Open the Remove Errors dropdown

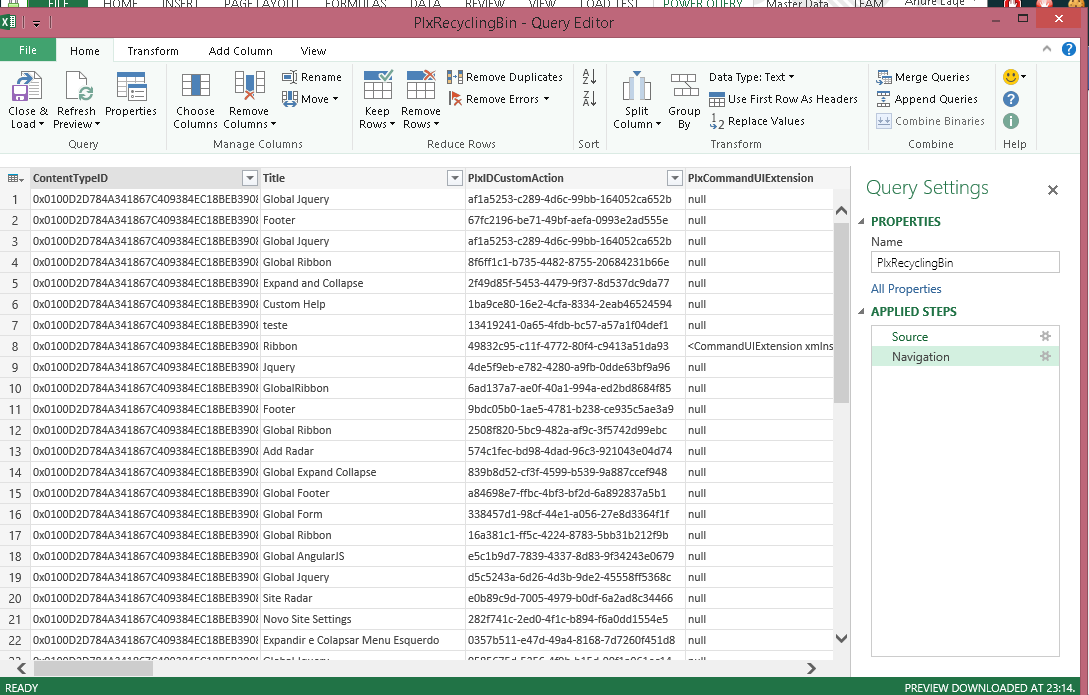547,99
